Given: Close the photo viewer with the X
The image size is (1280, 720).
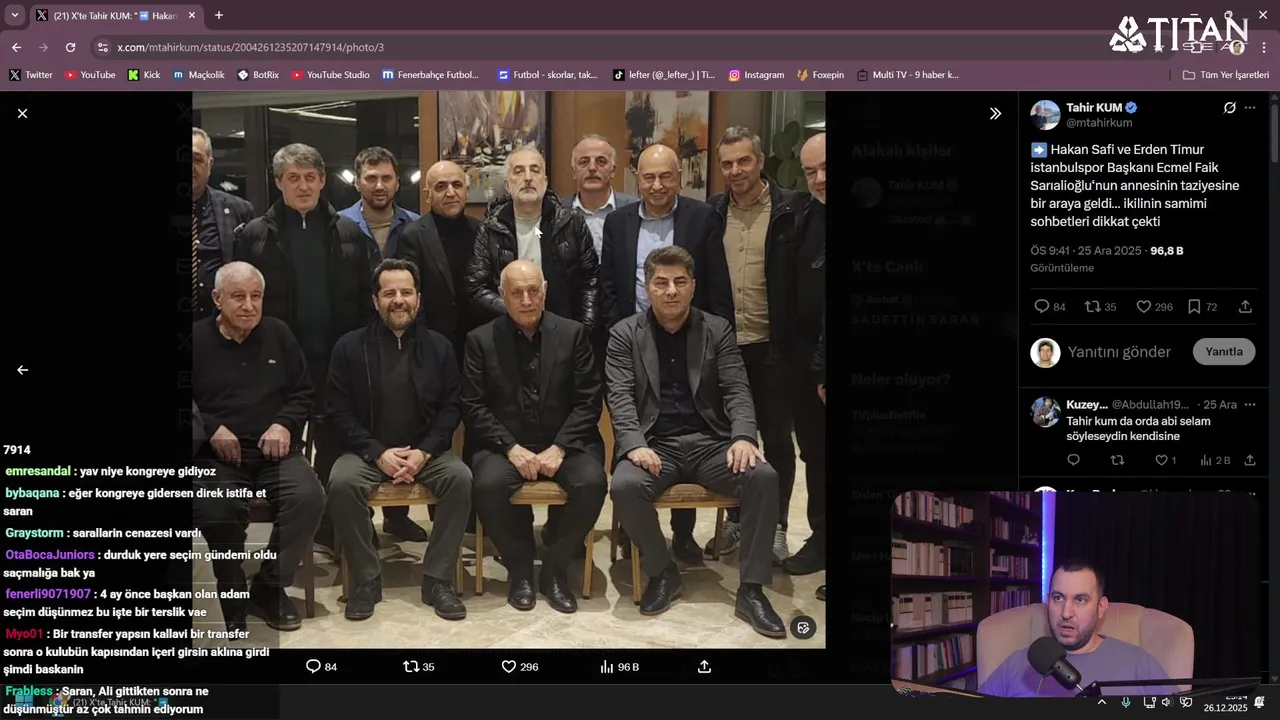Looking at the screenshot, I should point(22,113).
